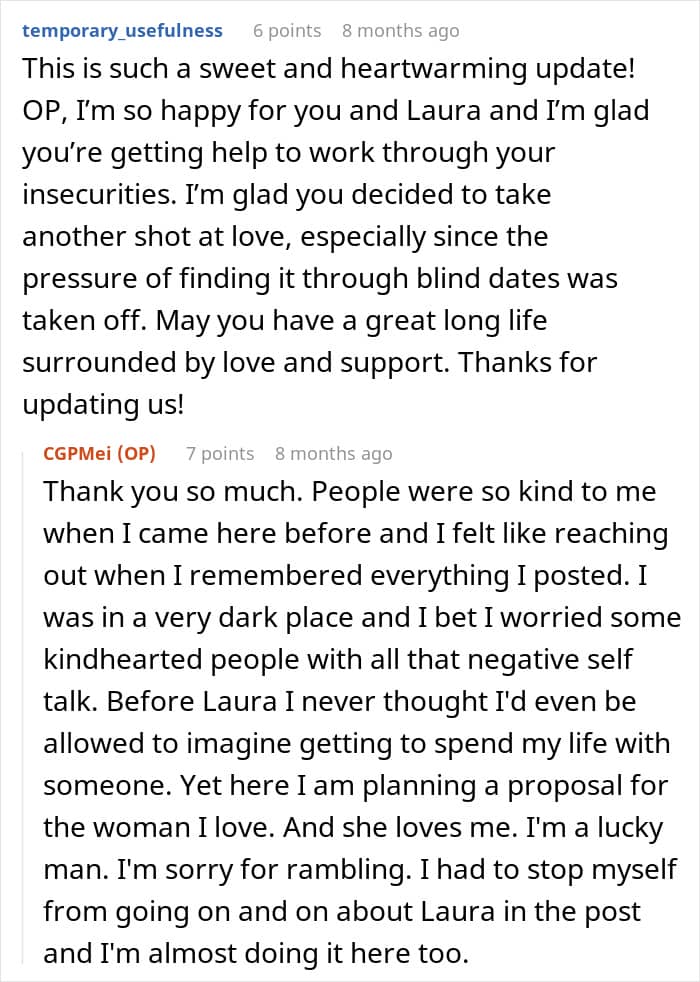The height and width of the screenshot is (982, 700).
Task: Click the word "kindhearted" in reply
Action: (x=128, y=659)
